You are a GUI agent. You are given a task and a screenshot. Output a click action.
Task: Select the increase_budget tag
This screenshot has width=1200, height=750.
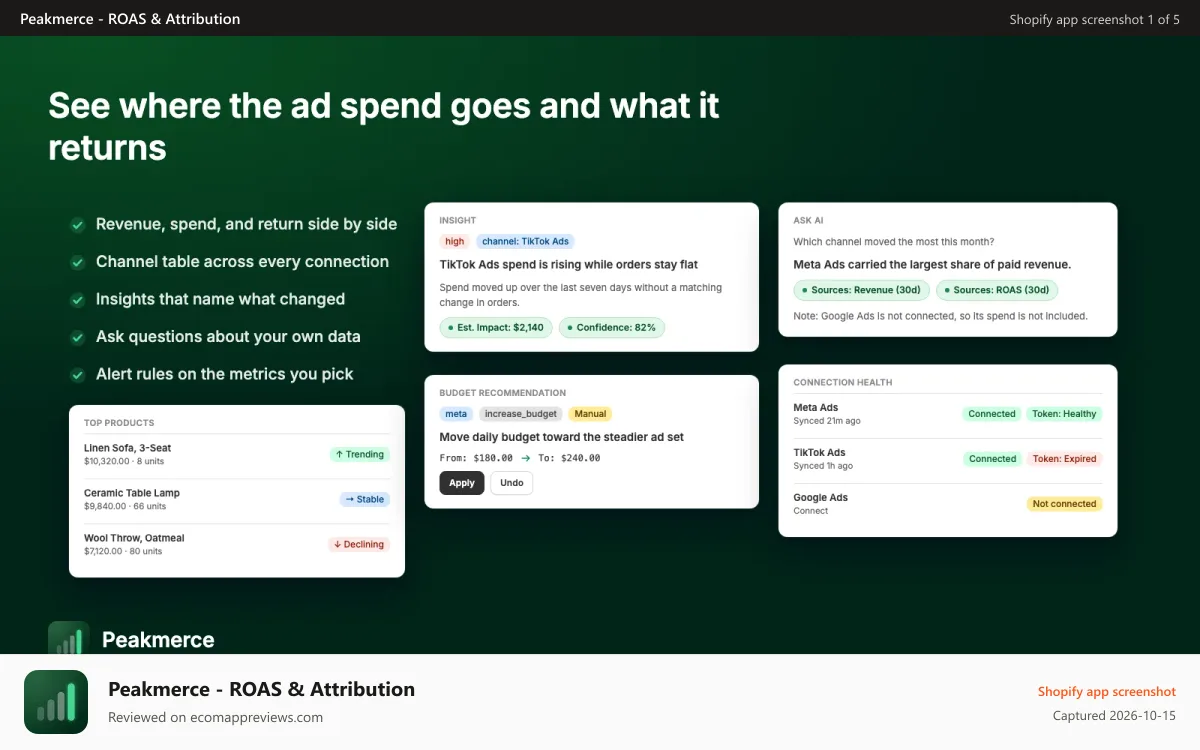pos(521,413)
